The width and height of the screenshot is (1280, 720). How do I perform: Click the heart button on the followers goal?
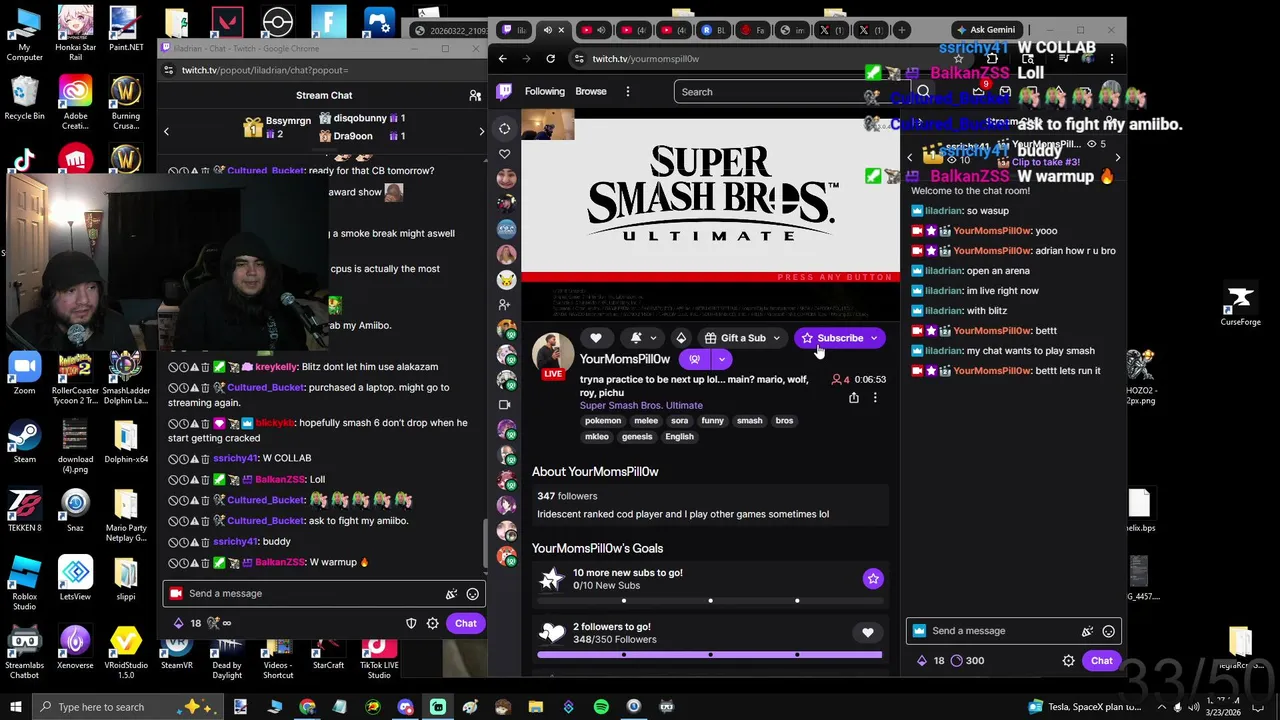pyautogui.click(x=868, y=632)
